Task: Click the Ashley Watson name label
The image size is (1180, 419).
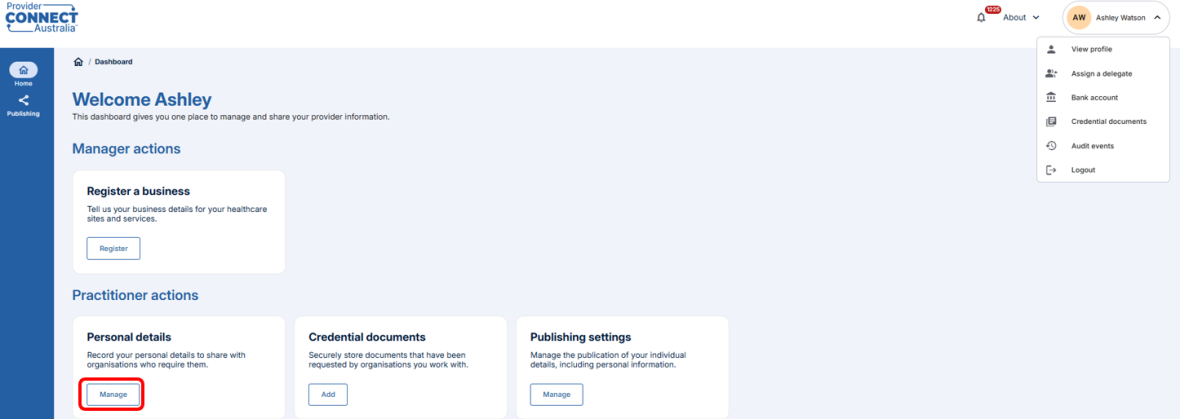Action: [1120, 17]
